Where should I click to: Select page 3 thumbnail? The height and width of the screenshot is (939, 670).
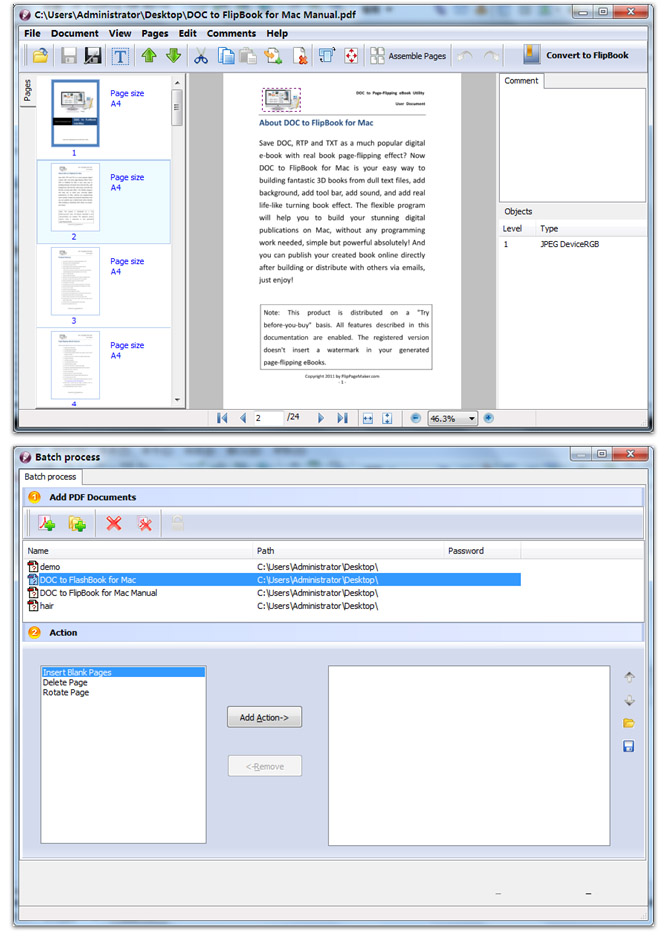75,281
